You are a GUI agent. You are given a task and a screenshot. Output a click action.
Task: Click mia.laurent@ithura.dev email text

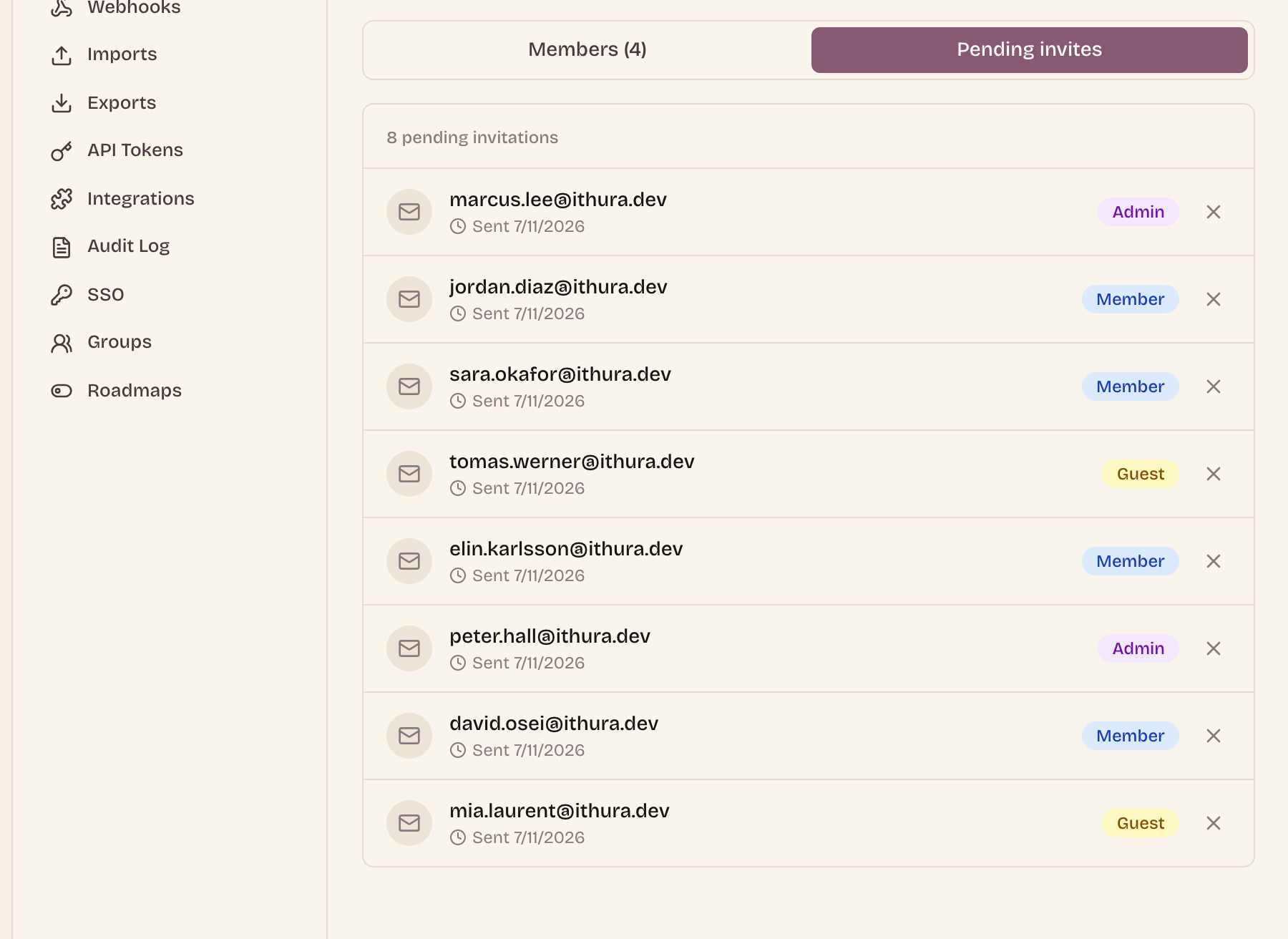point(560,811)
